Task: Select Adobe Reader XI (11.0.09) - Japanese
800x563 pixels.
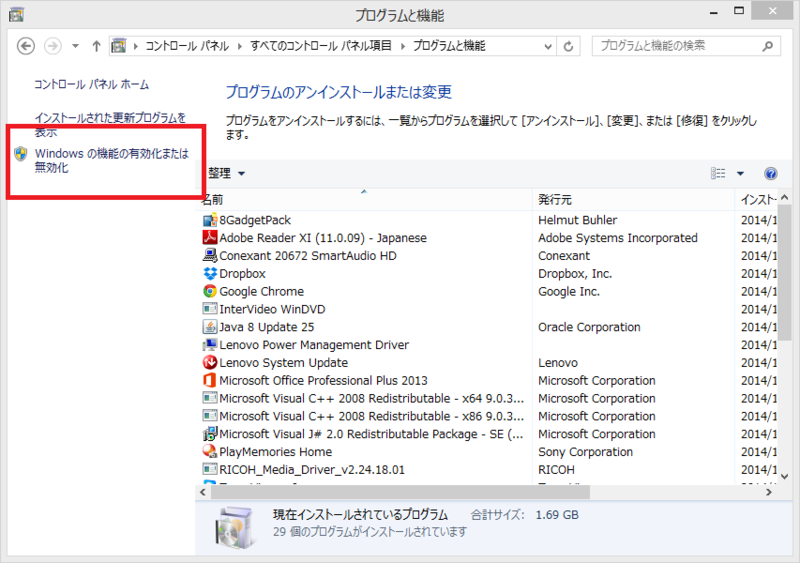Action: point(323,238)
